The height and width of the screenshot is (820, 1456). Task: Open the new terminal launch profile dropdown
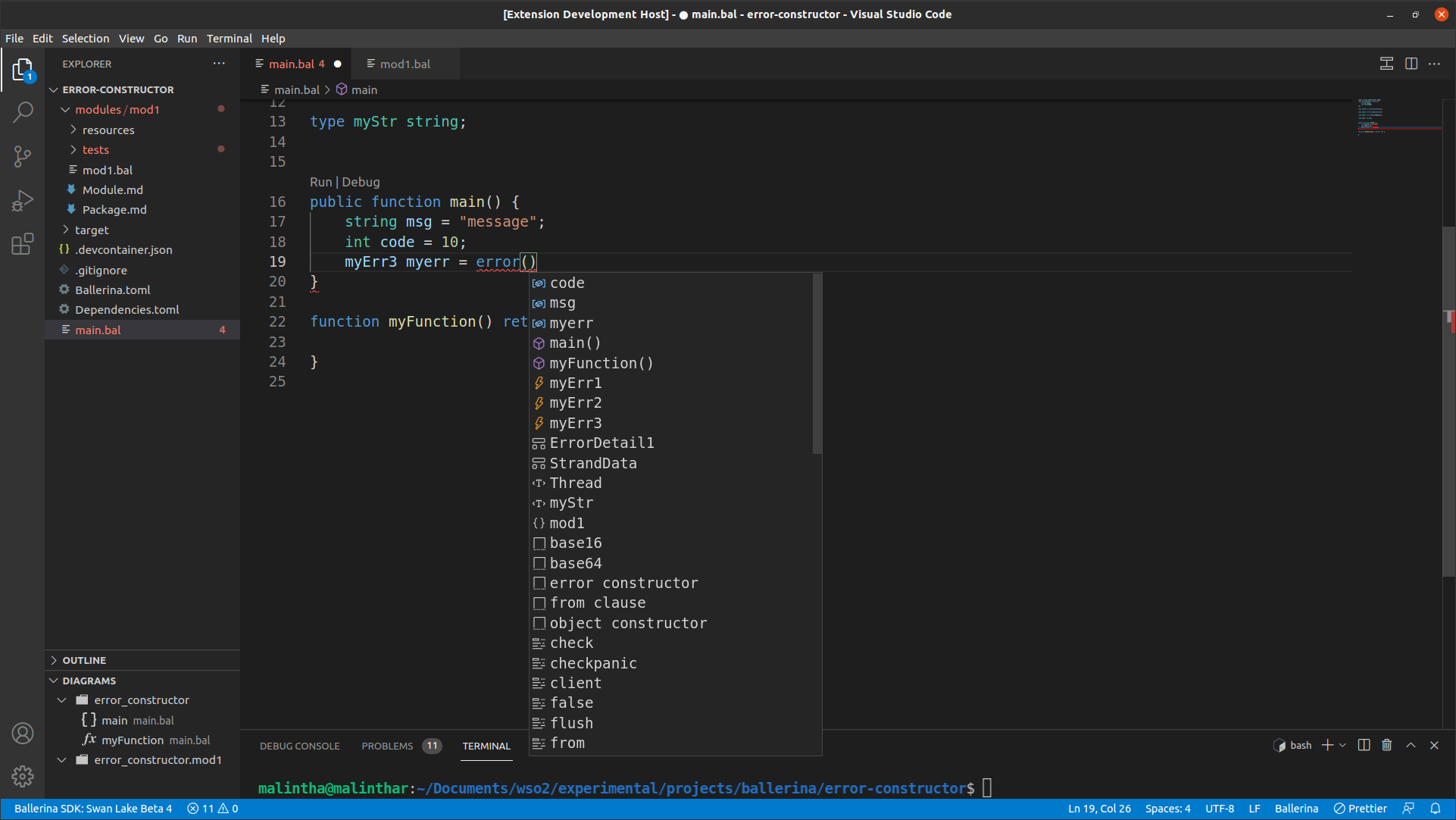coord(1342,745)
